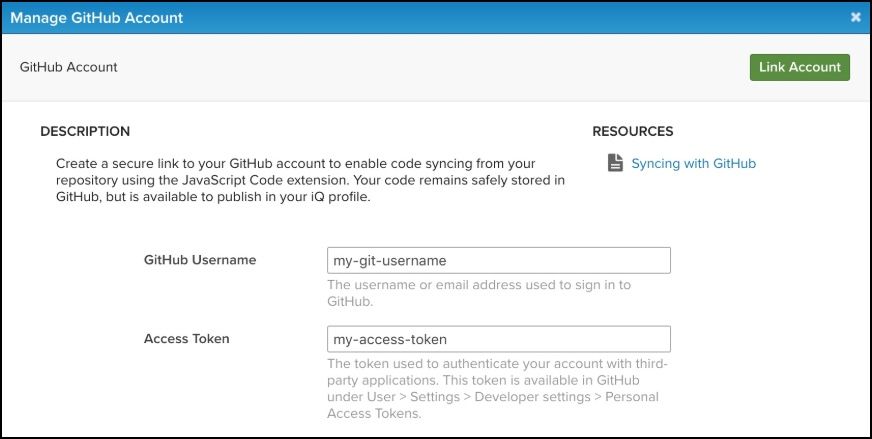Close the Manage GitHub Account dialog

(856, 17)
